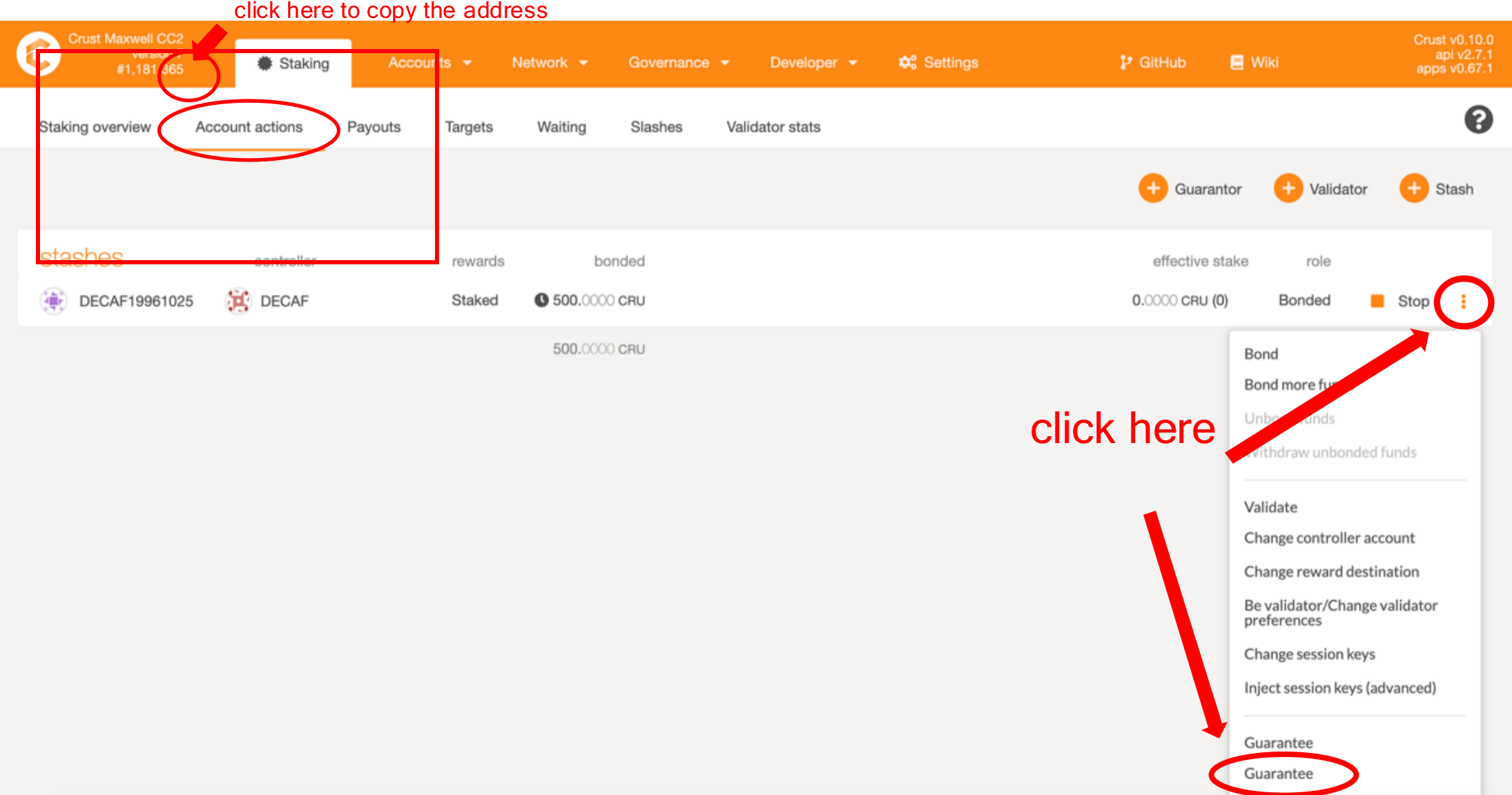This screenshot has width=1512, height=795.
Task: Open the Validator stats tab
Action: coord(773,127)
